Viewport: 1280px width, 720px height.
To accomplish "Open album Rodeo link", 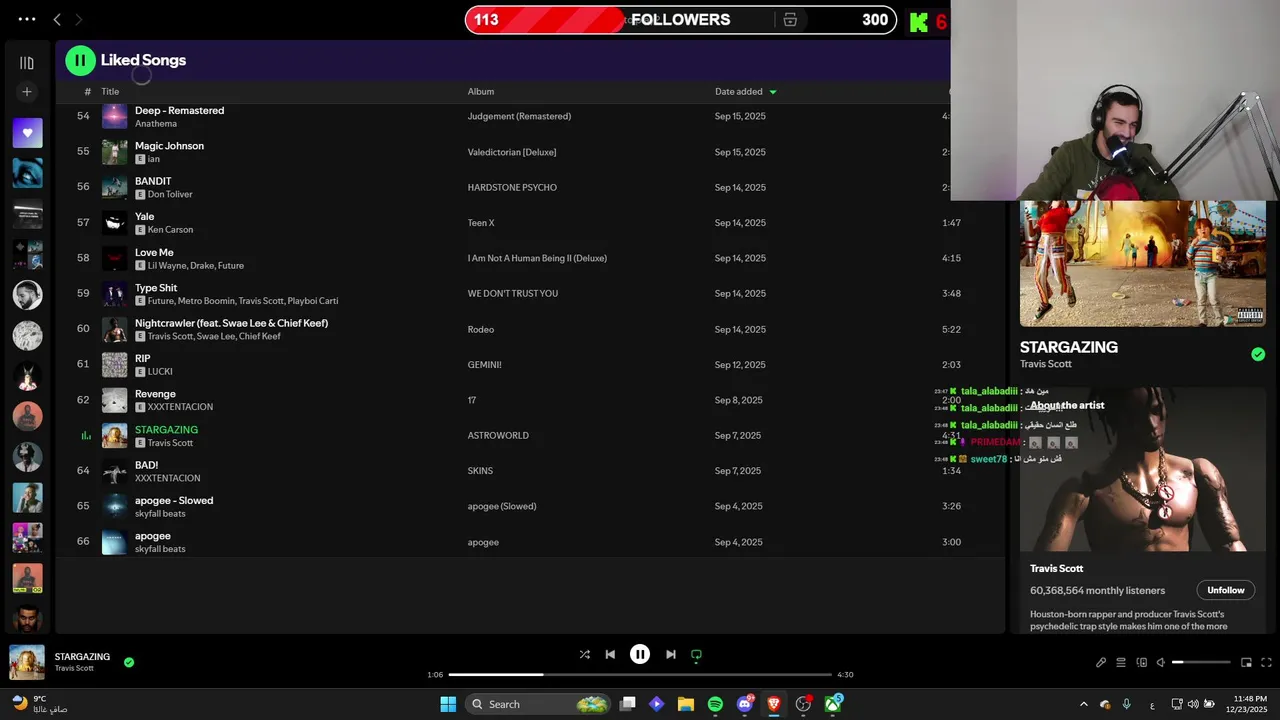I will coord(481,330).
